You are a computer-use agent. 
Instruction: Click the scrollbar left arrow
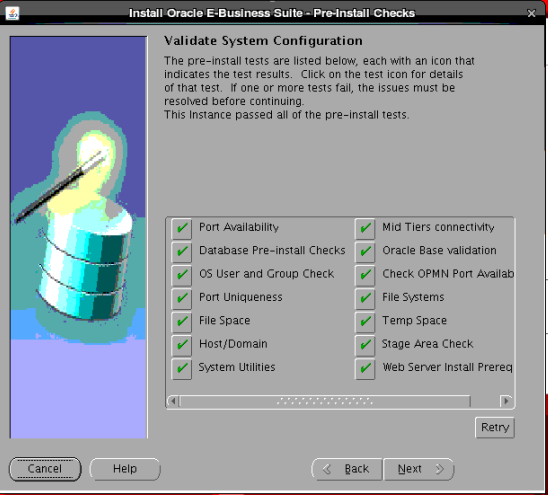click(x=173, y=401)
